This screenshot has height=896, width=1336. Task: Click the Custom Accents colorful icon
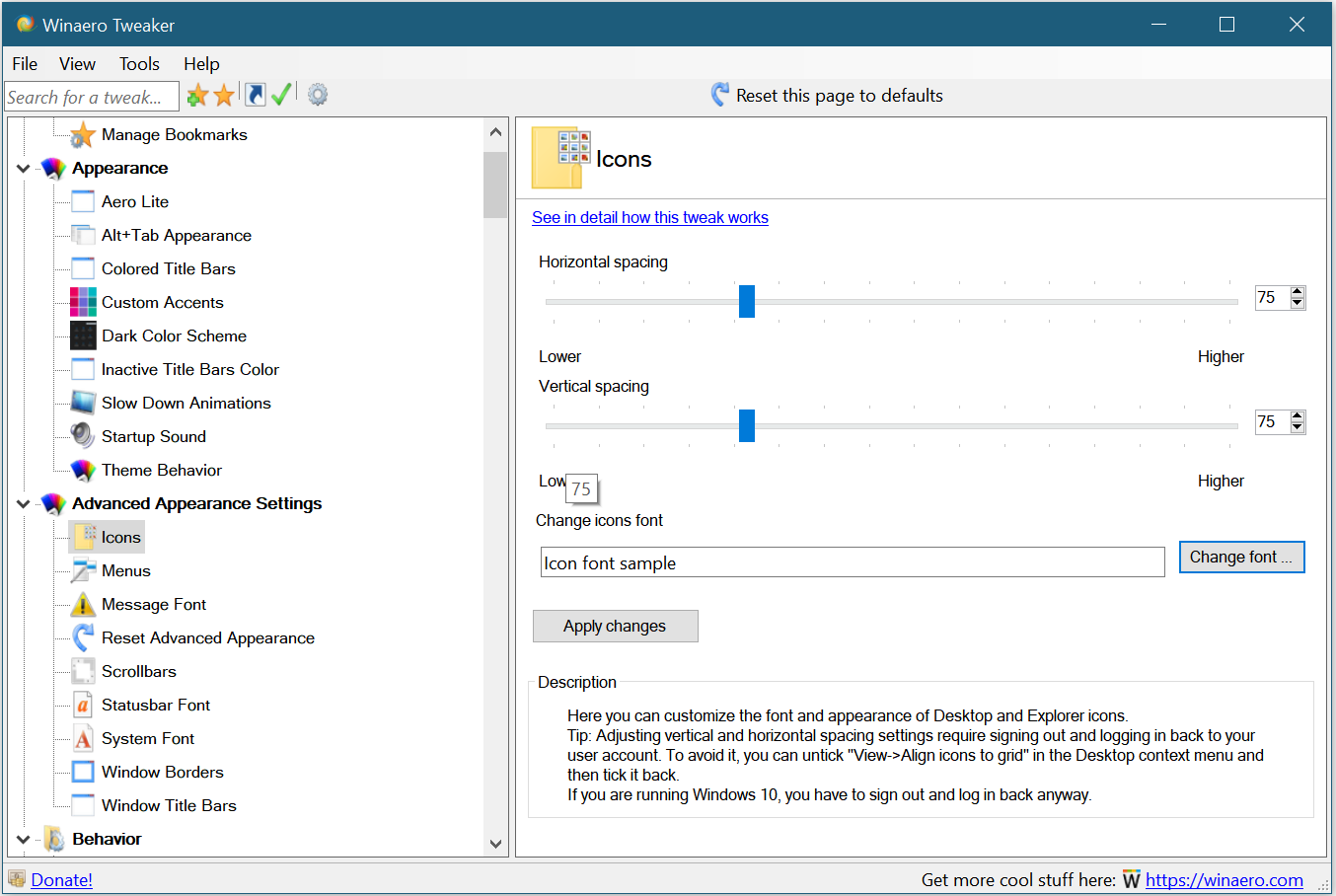click(x=83, y=303)
